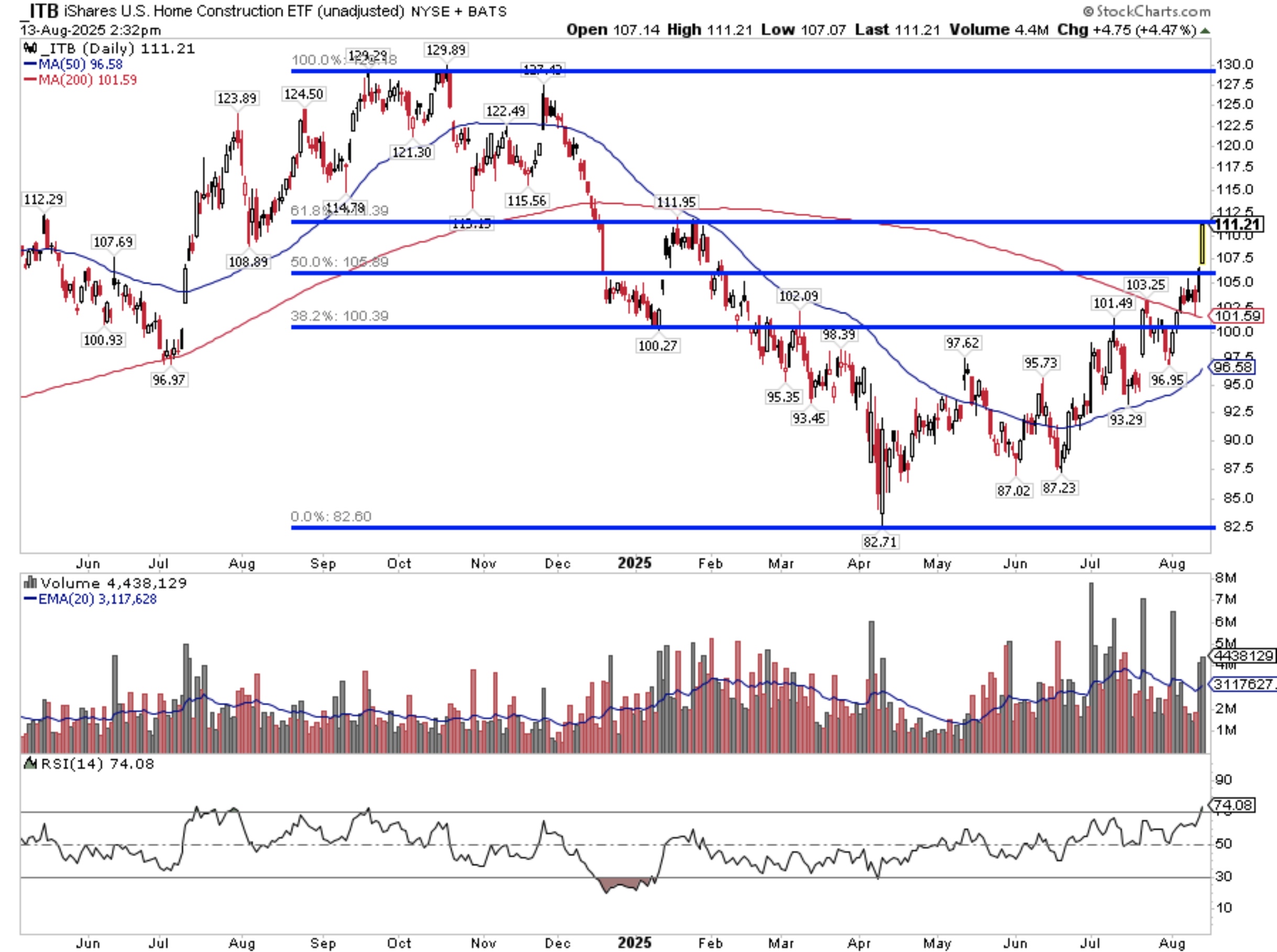This screenshot has width=1277, height=952.
Task: Click the price label 107.69
Action: [x=113, y=242]
